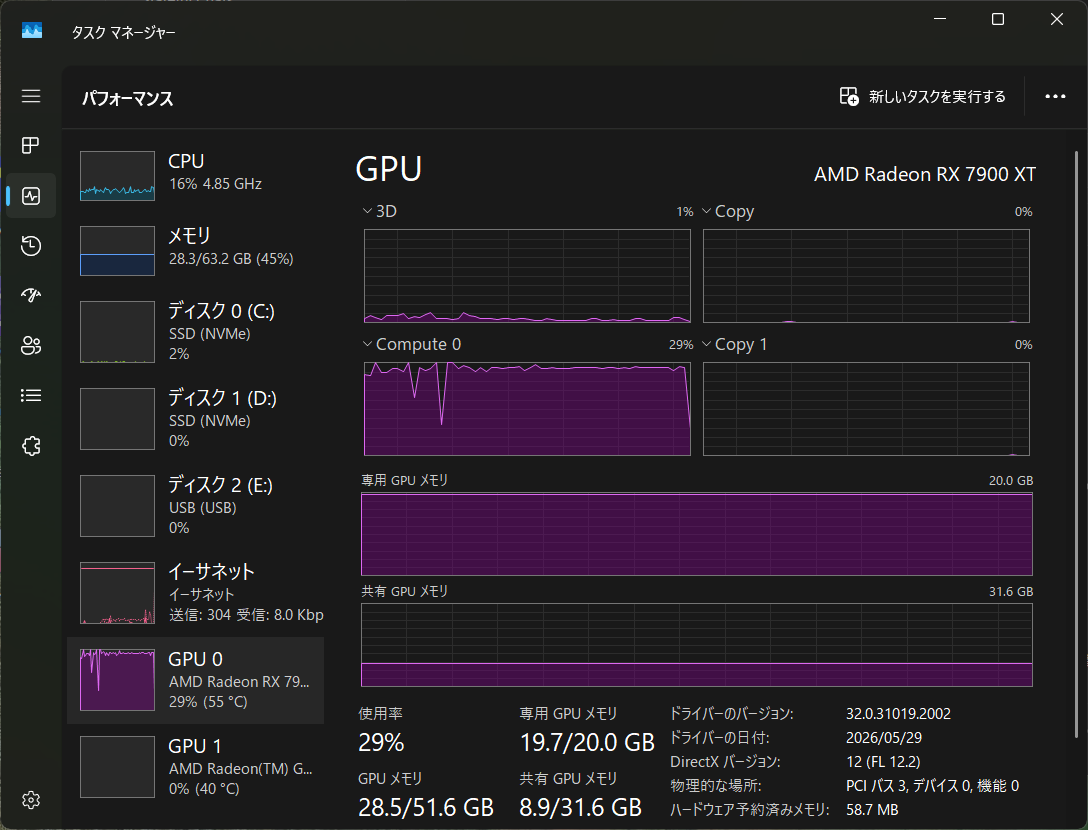Screen dimensions: 1088x830
Task: Open the Users page icon
Action: (31, 346)
